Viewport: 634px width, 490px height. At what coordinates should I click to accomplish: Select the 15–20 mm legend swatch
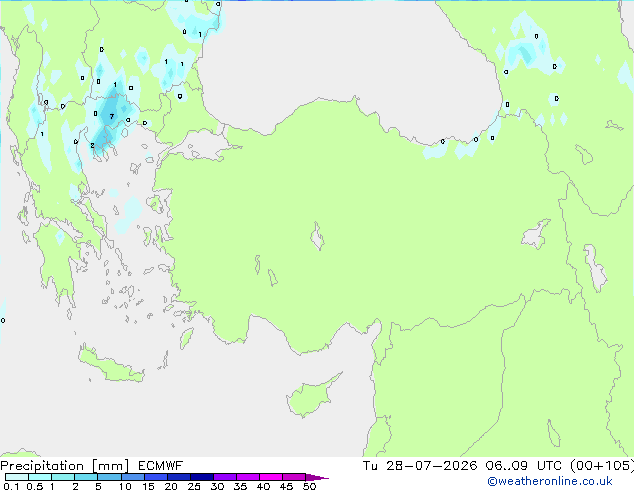156,477
